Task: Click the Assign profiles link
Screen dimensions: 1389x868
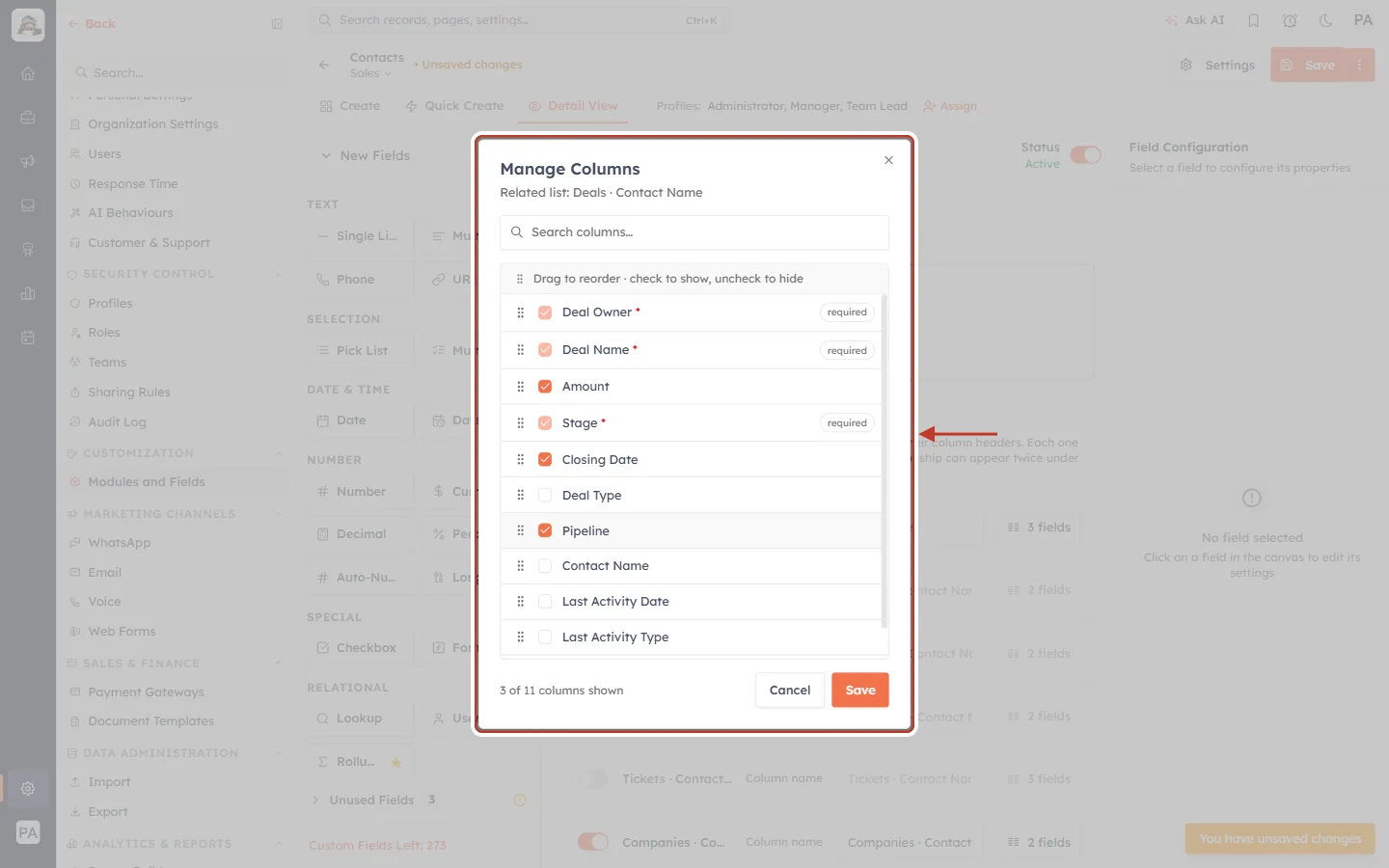Action: click(x=950, y=106)
